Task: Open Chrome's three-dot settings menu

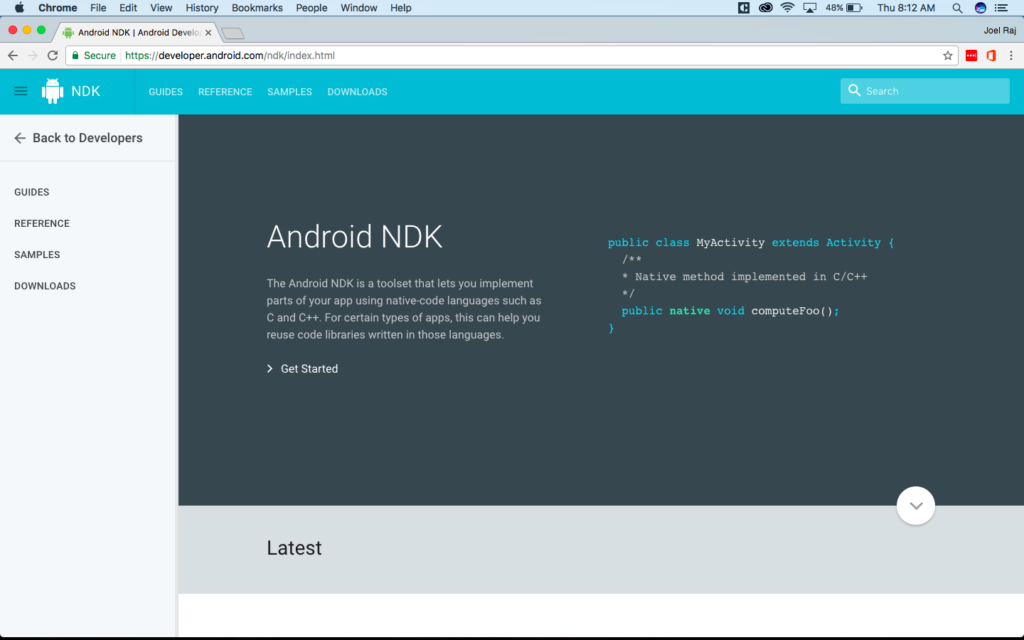Action: point(1011,55)
